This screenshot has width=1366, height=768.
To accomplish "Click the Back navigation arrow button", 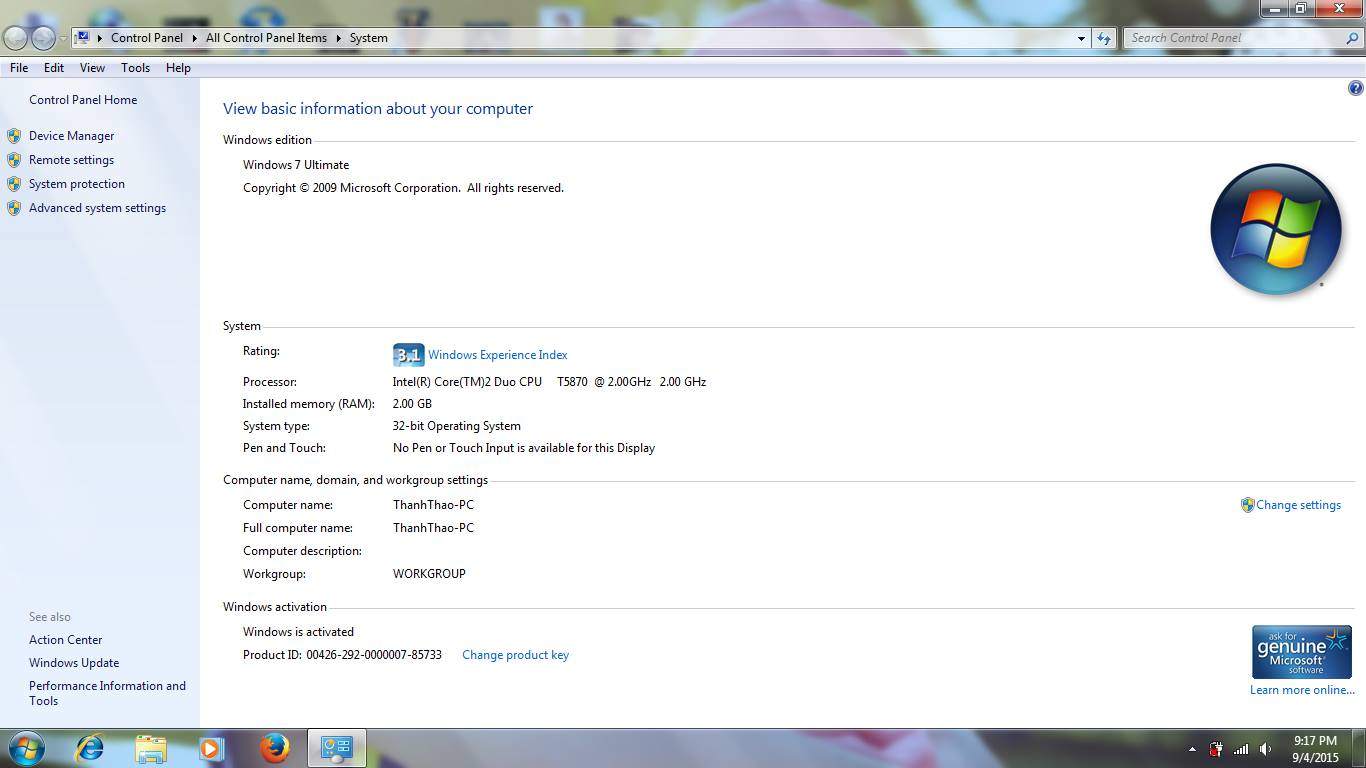I will pos(15,38).
